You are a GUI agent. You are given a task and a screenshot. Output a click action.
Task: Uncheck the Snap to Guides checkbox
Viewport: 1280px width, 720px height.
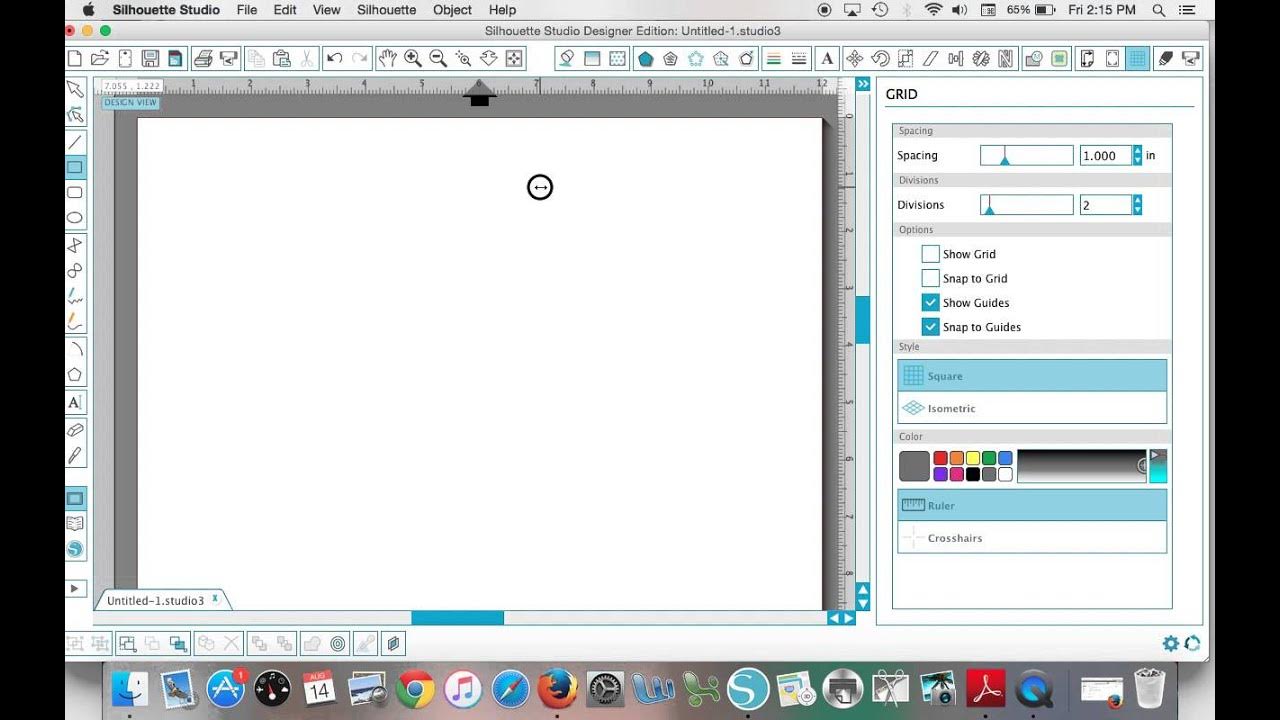(930, 326)
